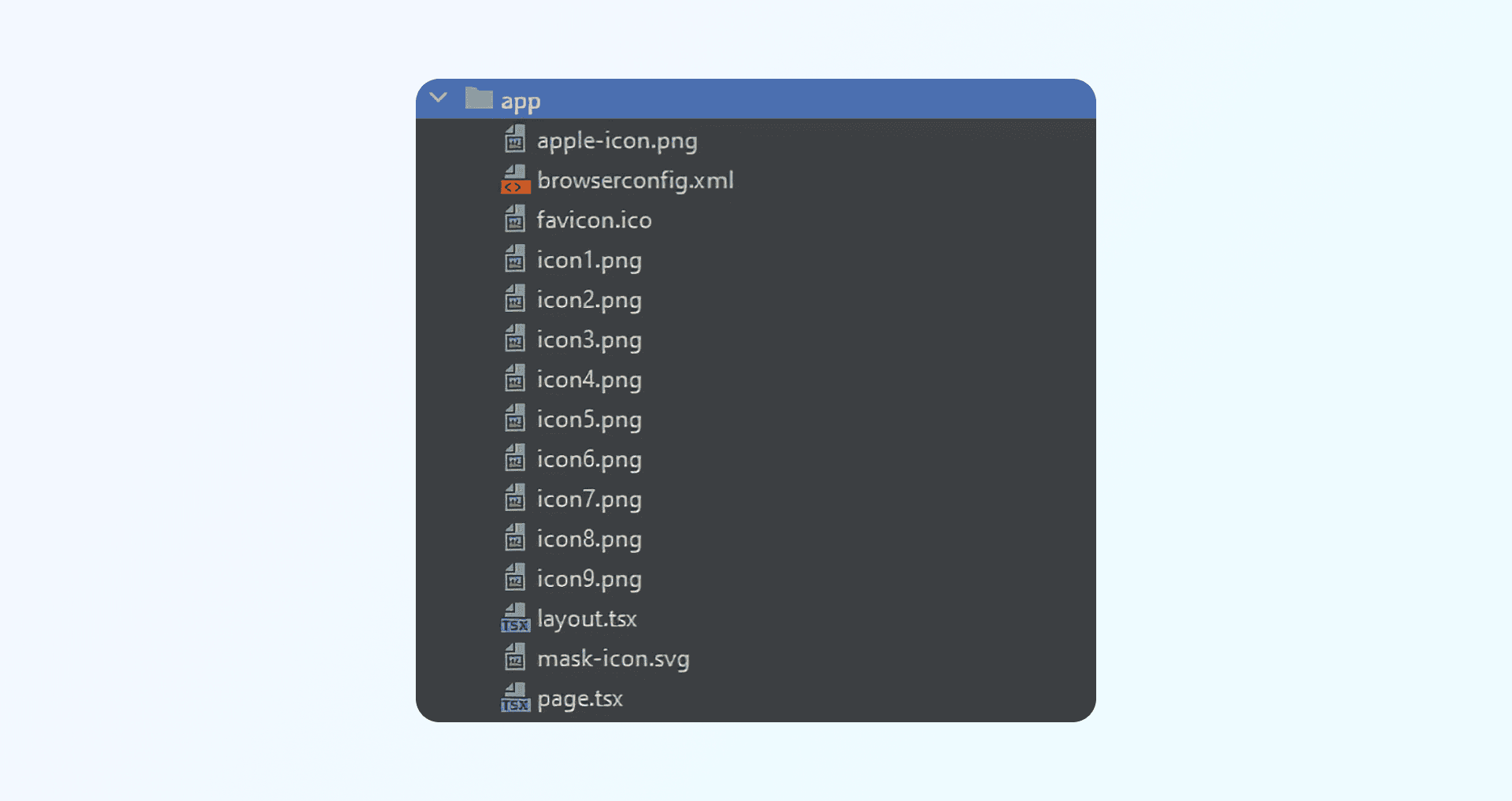
Task: Select the mask-icon.svg file
Action: pyautogui.click(x=613, y=658)
